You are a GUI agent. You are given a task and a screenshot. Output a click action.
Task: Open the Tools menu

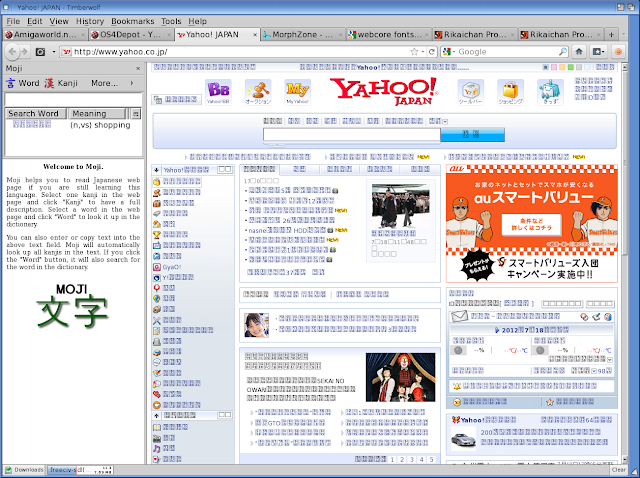pyautogui.click(x=171, y=21)
